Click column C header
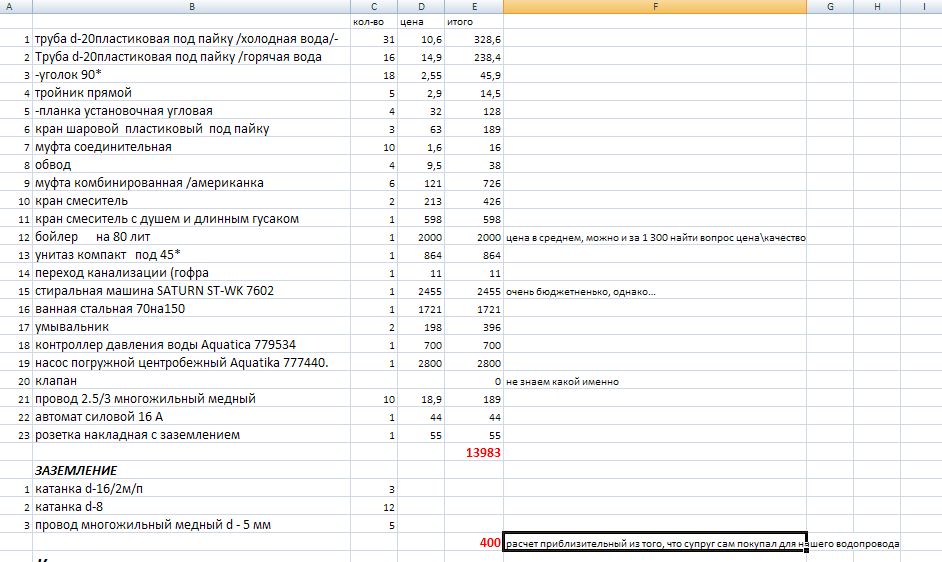Screen dimensions: 942x562 (x=374, y=6)
